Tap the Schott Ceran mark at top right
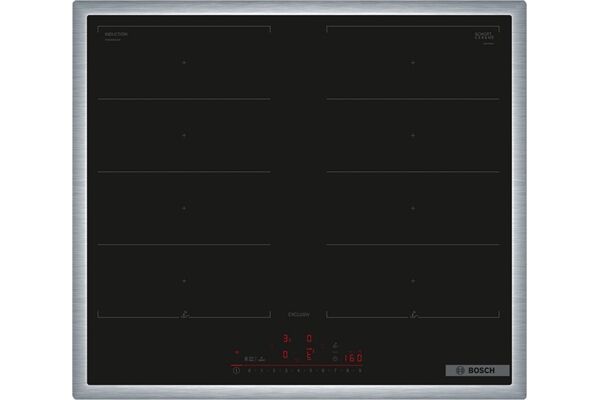Image resolution: width=600 pixels, height=400 pixels. click(x=485, y=36)
